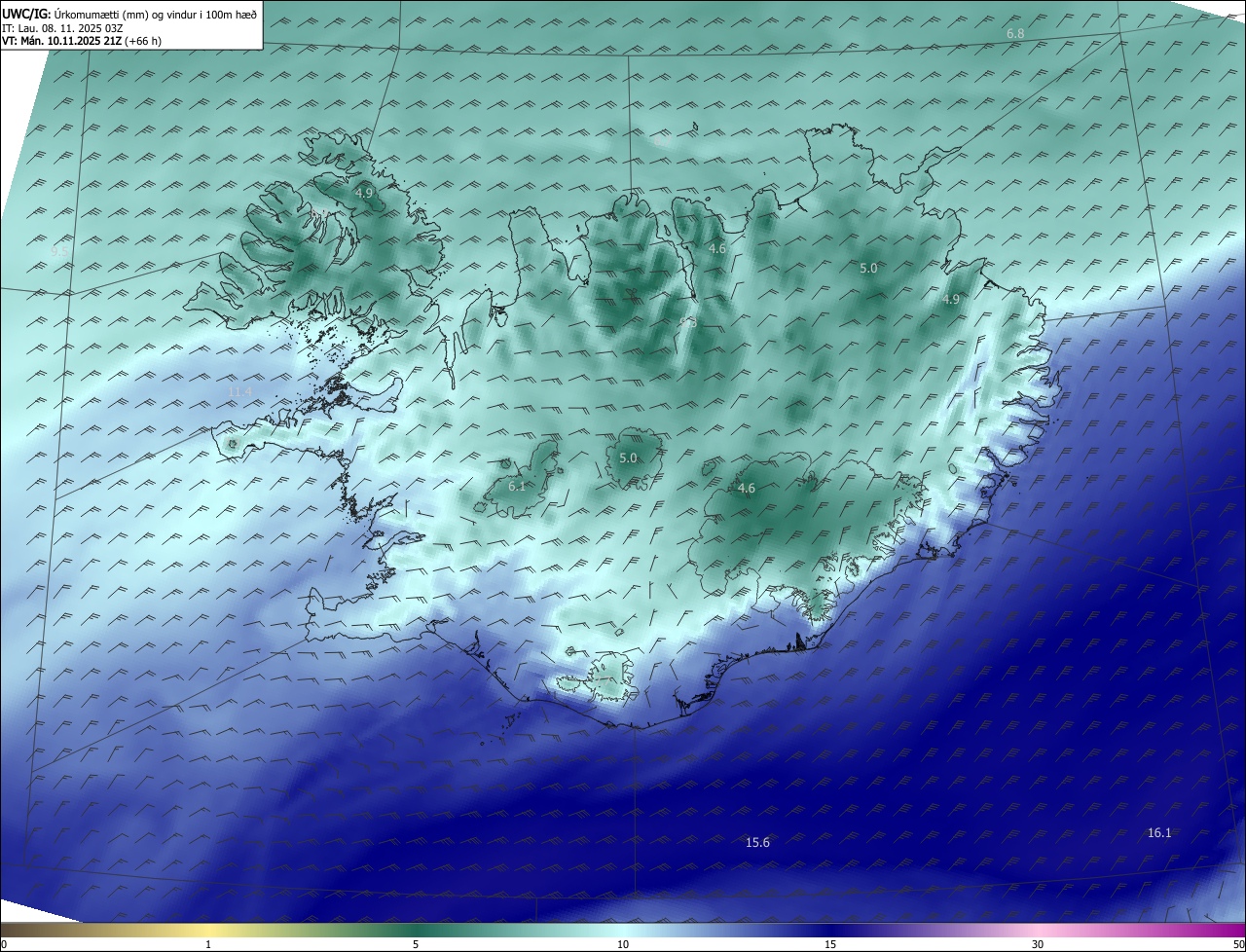
Task: Click the 4.6 value on the northern peninsula
Action: [717, 249]
